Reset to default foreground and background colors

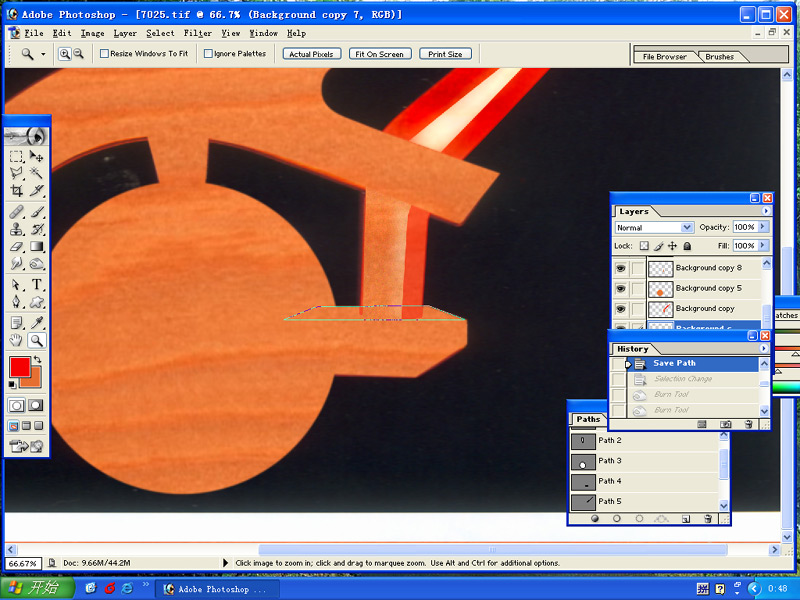12,384
